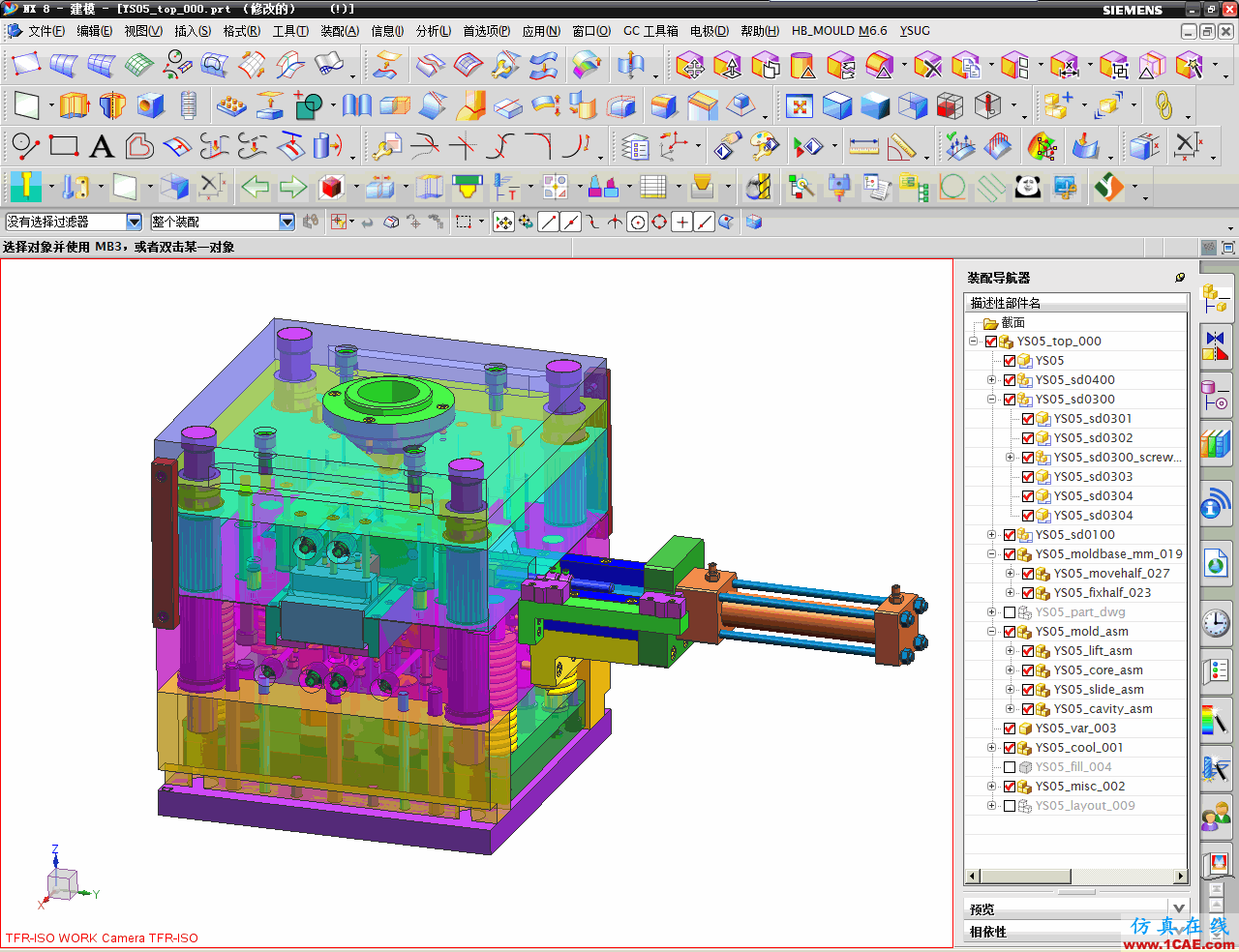Screen dimensions: 1239x952
Task: Click the rectangle sketch tool icon
Action: pos(64,147)
